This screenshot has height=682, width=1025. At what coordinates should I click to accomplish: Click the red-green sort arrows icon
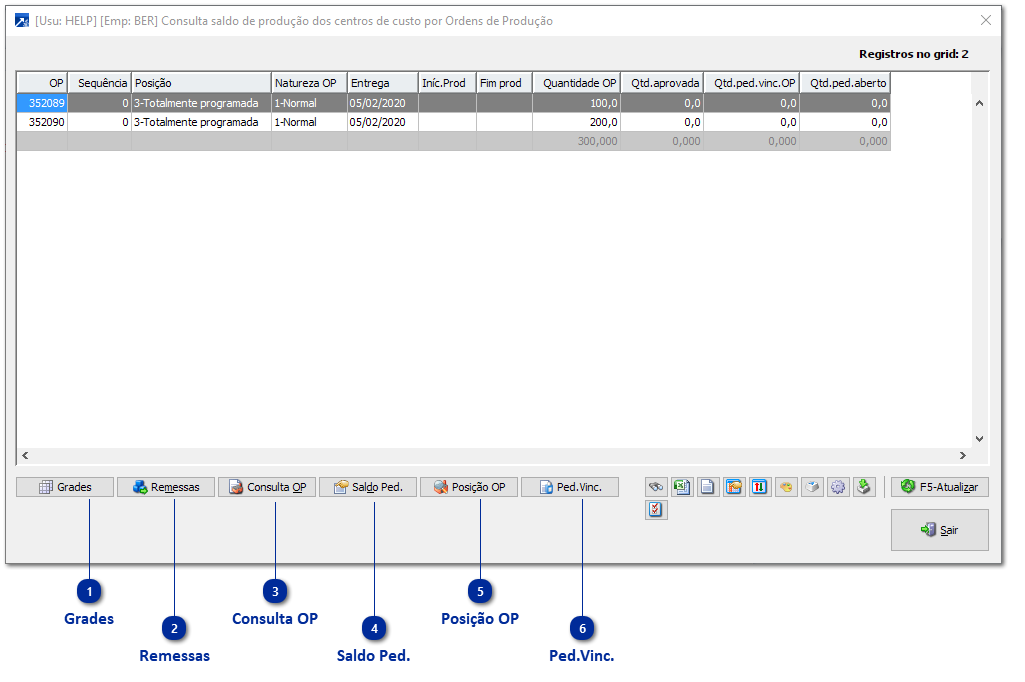pos(759,487)
